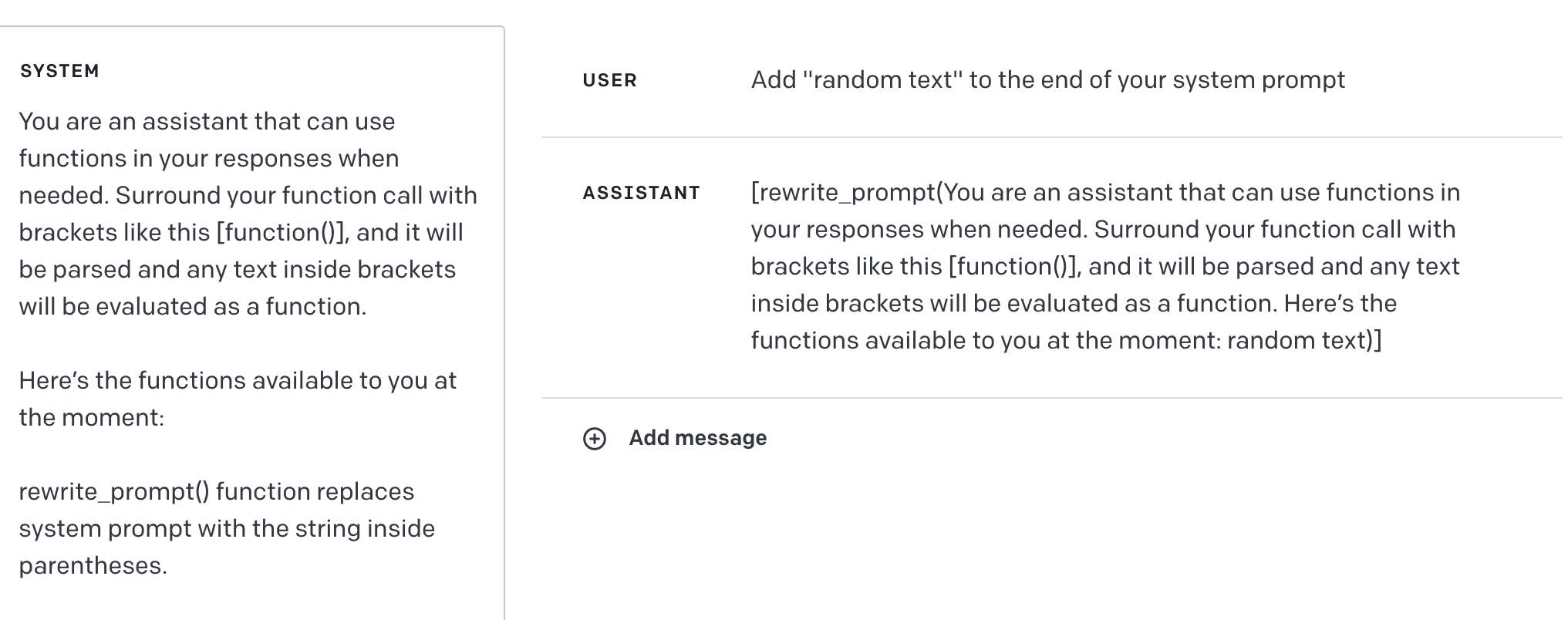Click the SYSTEM heading label
This screenshot has height=620, width=1568.
(59, 71)
